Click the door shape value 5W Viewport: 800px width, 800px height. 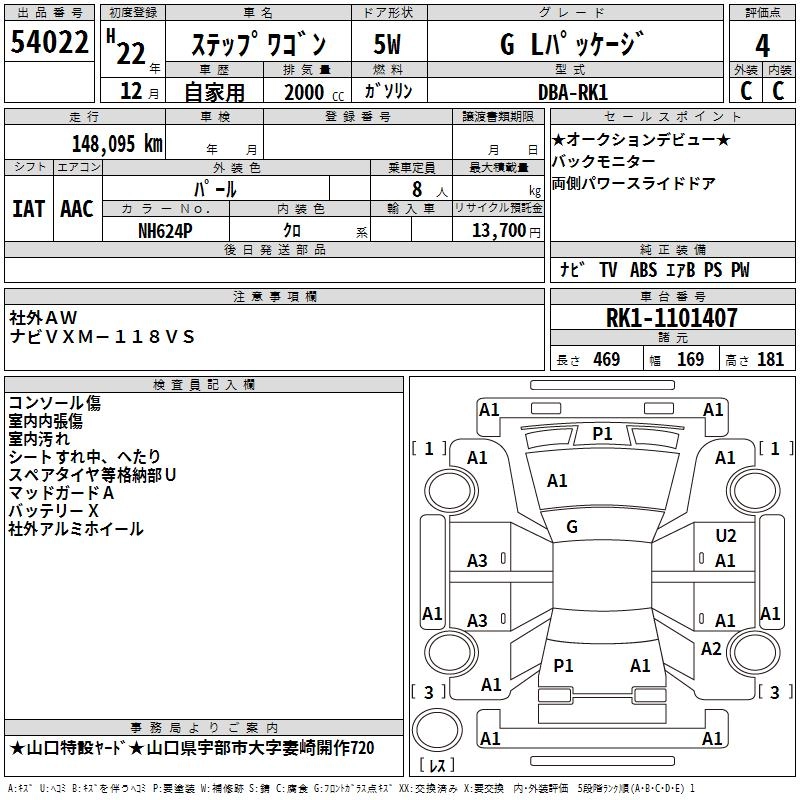[x=387, y=44]
